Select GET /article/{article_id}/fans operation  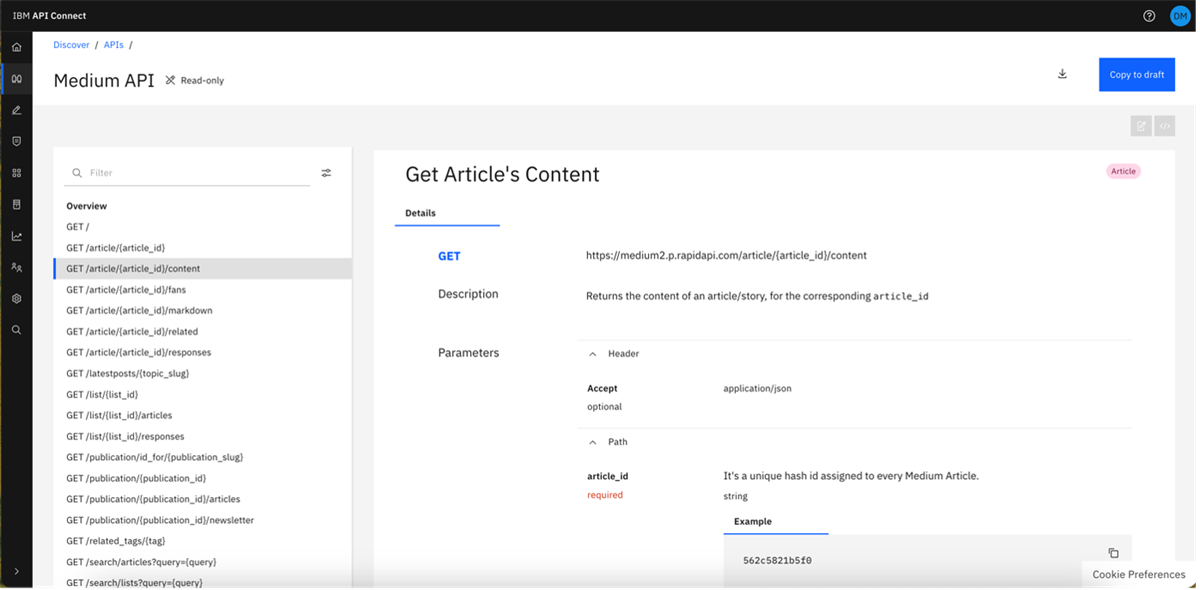[x=203, y=290]
